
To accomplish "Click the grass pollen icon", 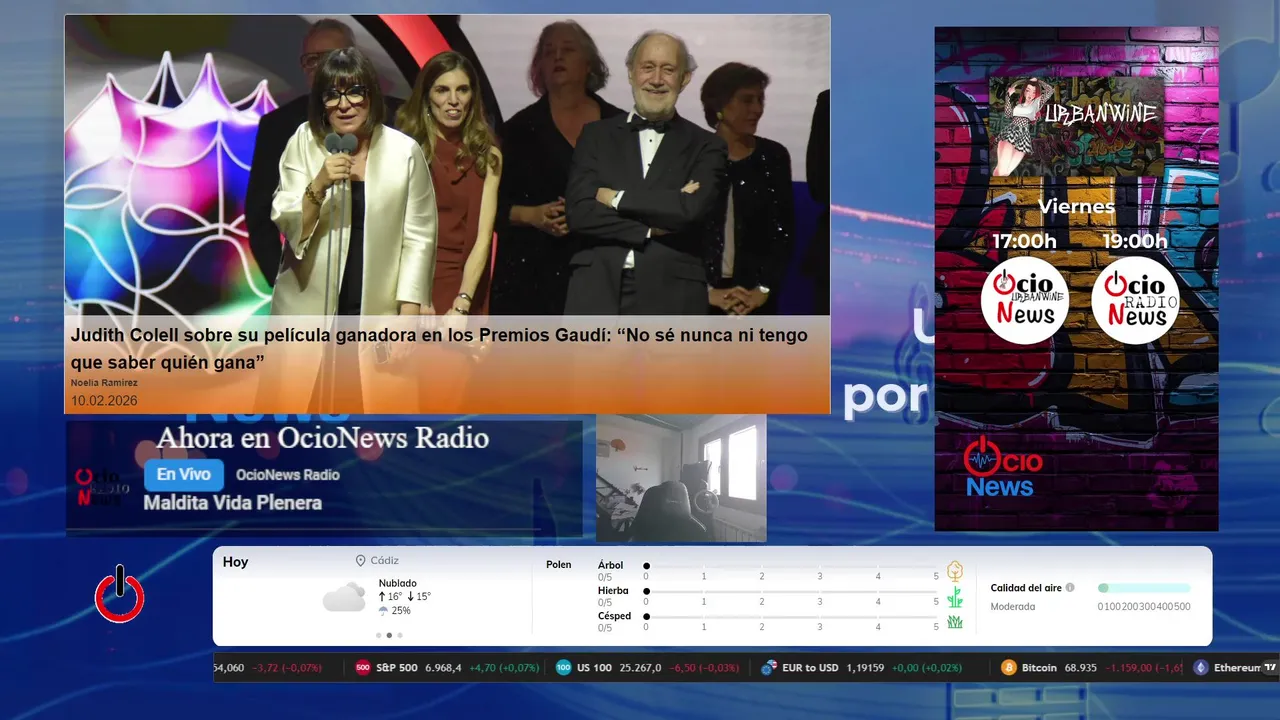I will (x=955, y=622).
